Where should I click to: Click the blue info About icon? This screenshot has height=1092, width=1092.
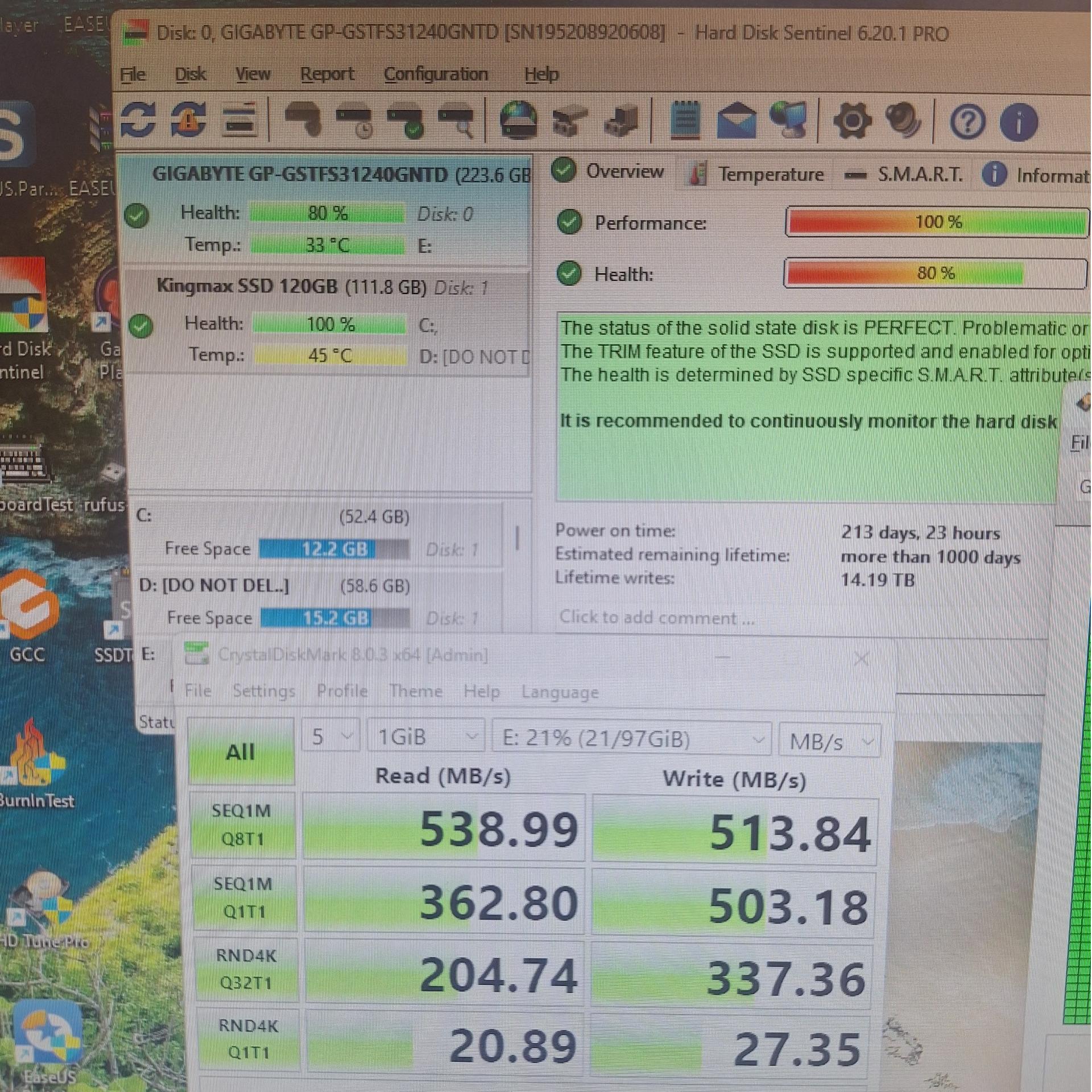[x=1018, y=122]
